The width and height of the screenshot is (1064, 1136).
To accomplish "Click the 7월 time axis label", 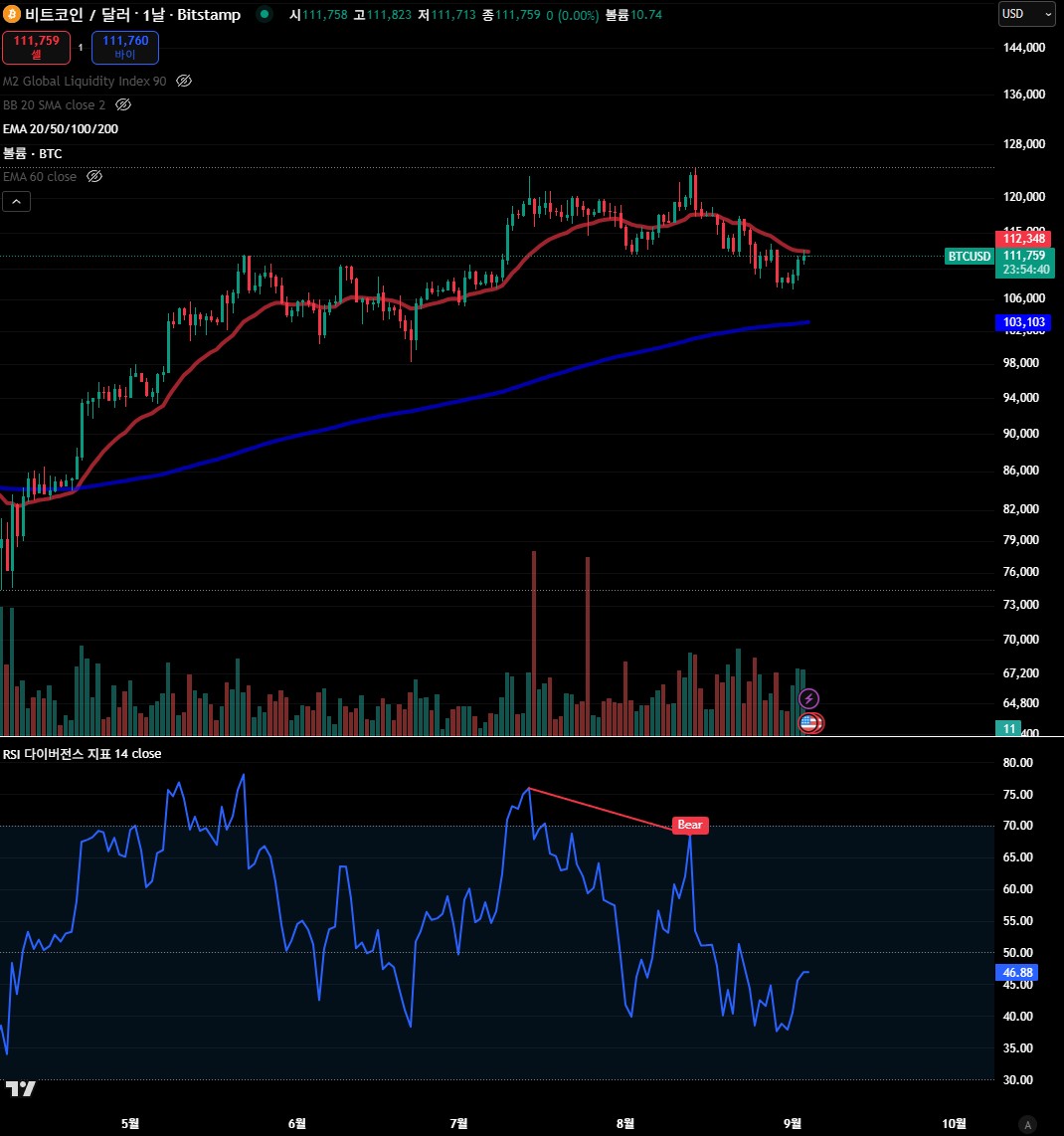I will tap(458, 1123).
